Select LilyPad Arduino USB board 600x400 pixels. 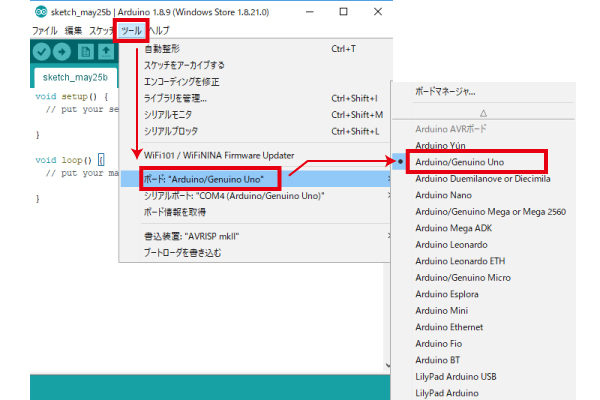pyautogui.click(x=484, y=377)
